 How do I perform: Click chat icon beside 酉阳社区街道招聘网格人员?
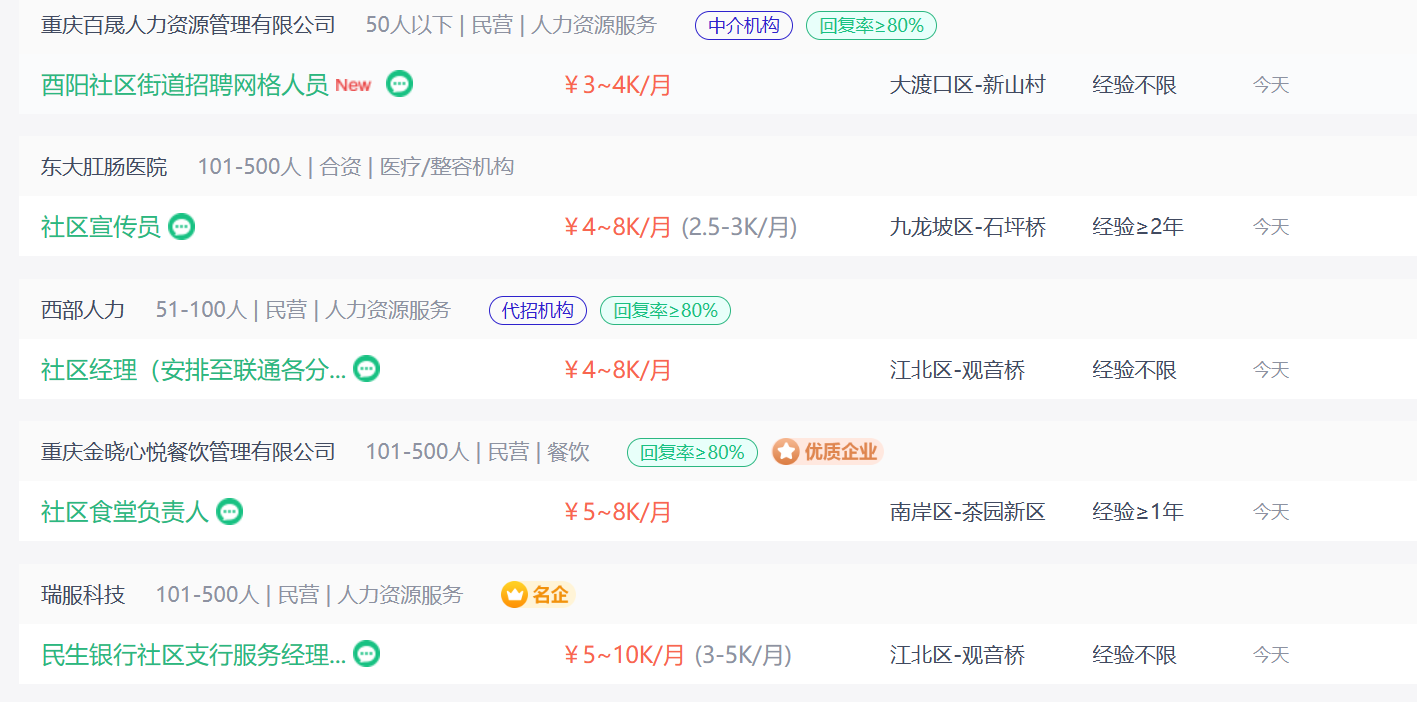pyautogui.click(x=399, y=84)
